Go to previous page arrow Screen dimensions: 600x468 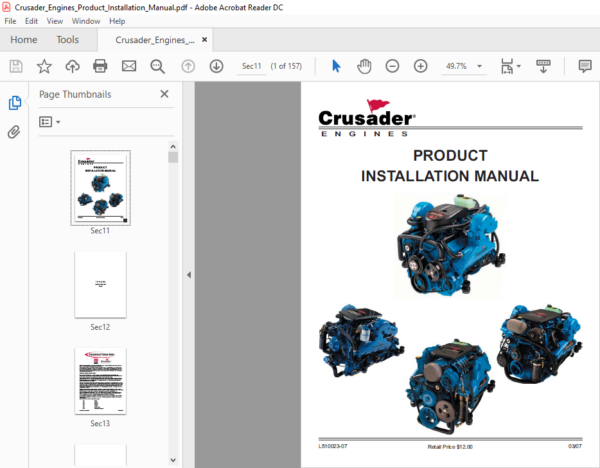tap(188, 66)
